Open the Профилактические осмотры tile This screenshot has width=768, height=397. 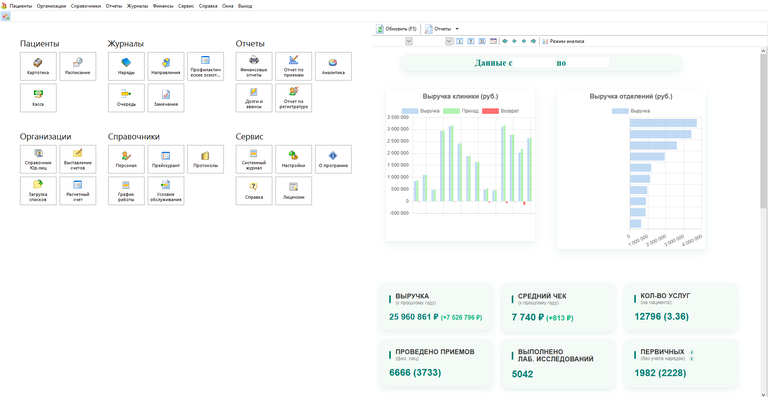point(205,66)
